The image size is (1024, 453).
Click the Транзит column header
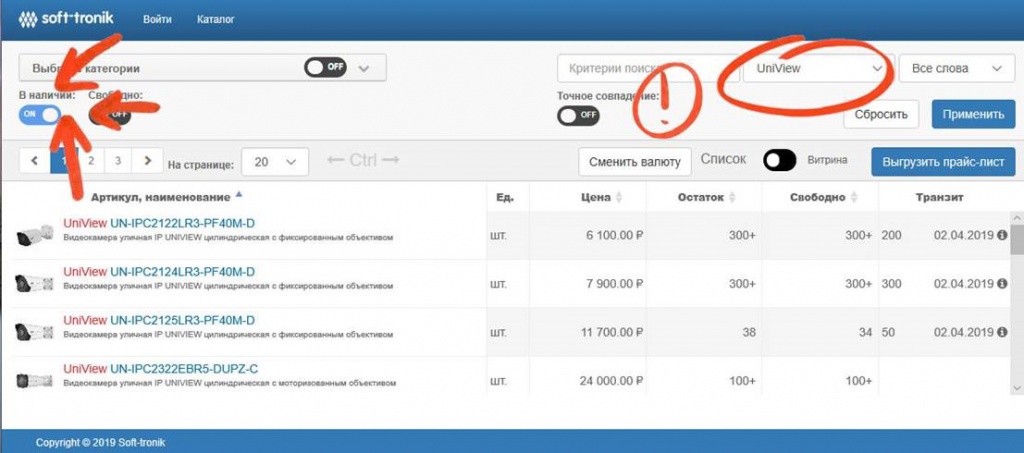click(x=939, y=197)
